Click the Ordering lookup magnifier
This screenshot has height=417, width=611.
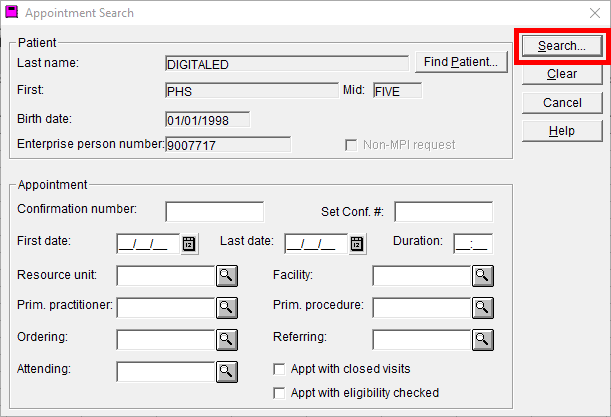(x=227, y=340)
